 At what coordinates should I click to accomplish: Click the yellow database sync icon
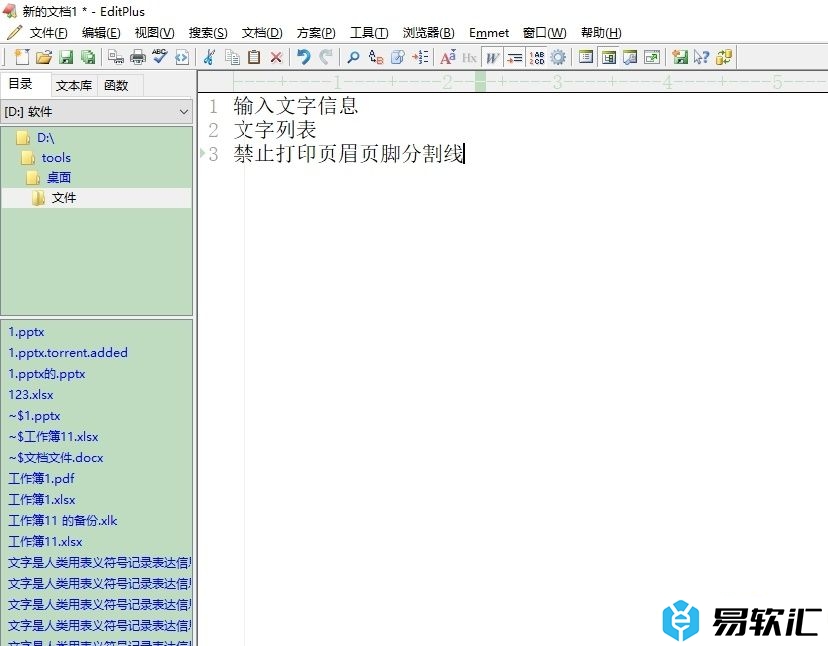pos(724,57)
